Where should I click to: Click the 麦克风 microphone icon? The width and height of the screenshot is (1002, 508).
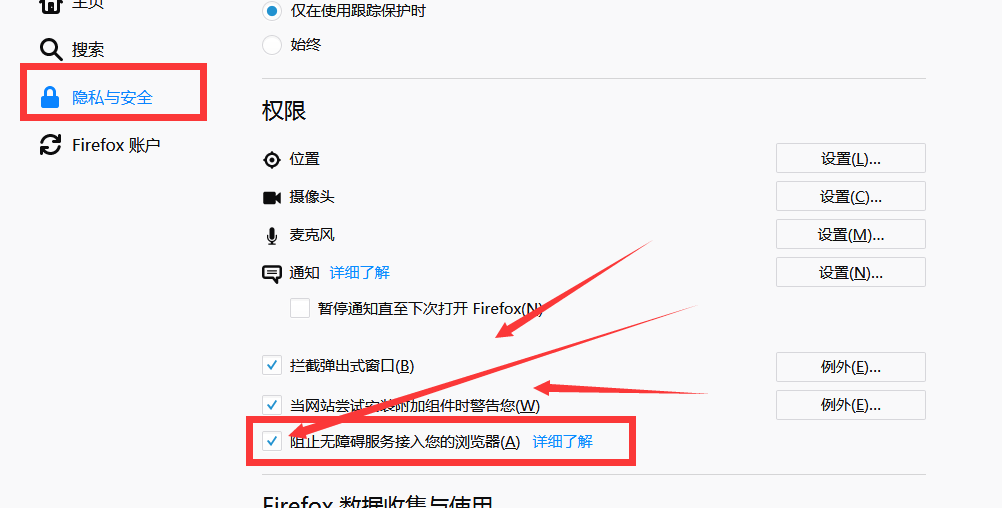click(272, 236)
